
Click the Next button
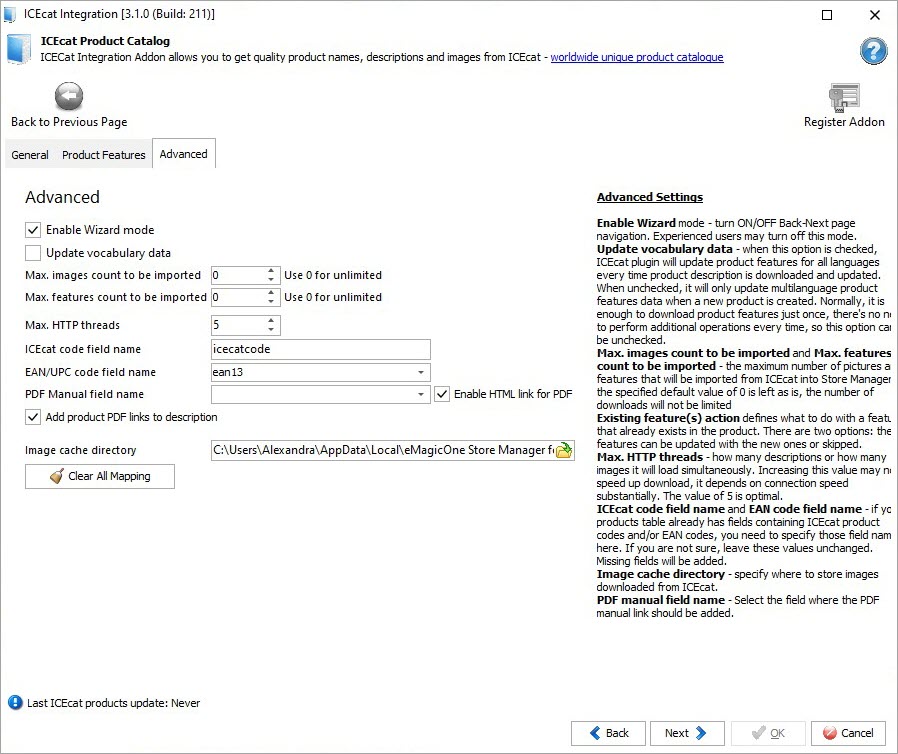[x=687, y=733]
